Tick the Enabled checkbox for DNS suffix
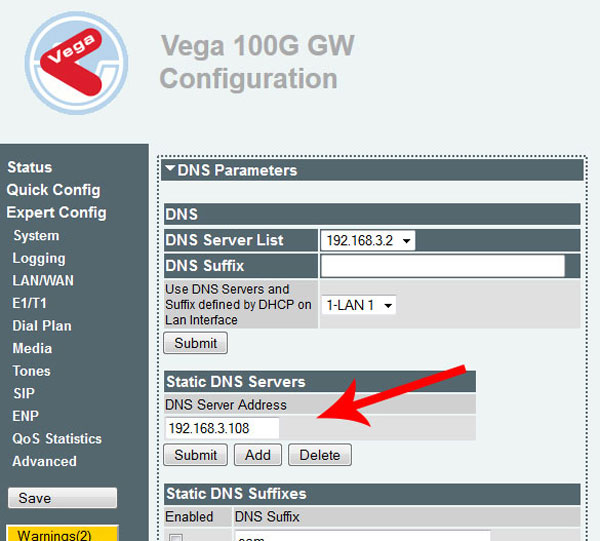 coord(176,538)
